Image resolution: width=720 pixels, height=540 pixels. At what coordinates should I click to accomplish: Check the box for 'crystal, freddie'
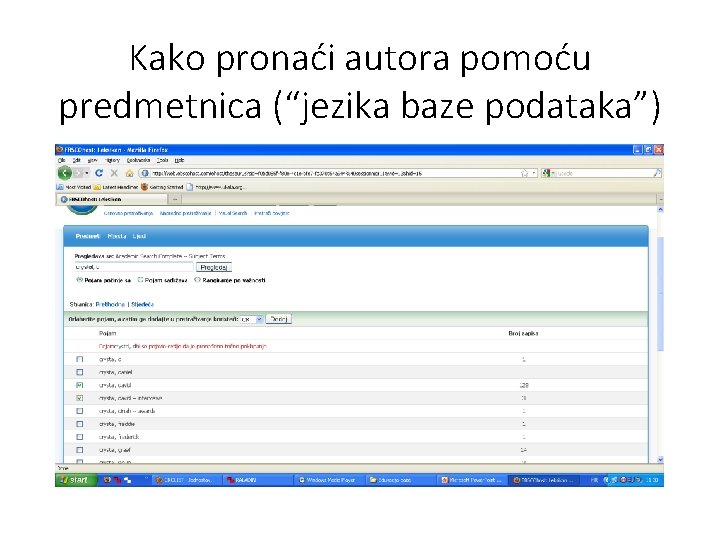[x=79, y=424]
